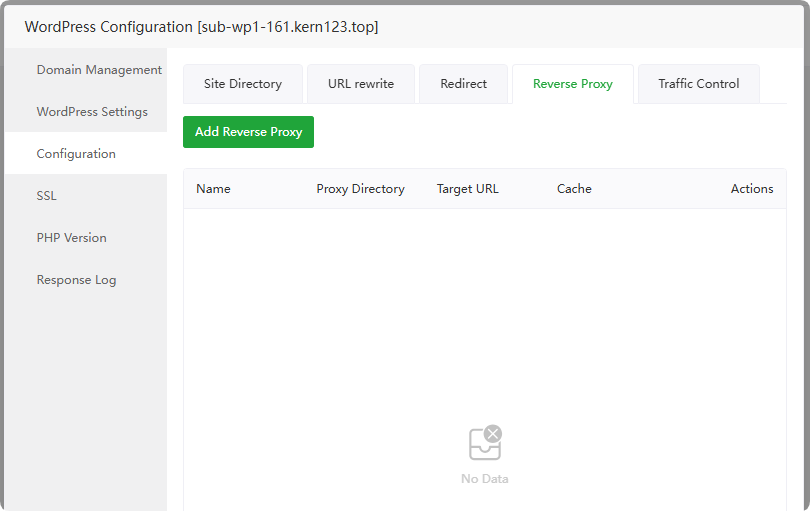The width and height of the screenshot is (810, 511).
Task: Click the Target URL column header
Action: [468, 189]
